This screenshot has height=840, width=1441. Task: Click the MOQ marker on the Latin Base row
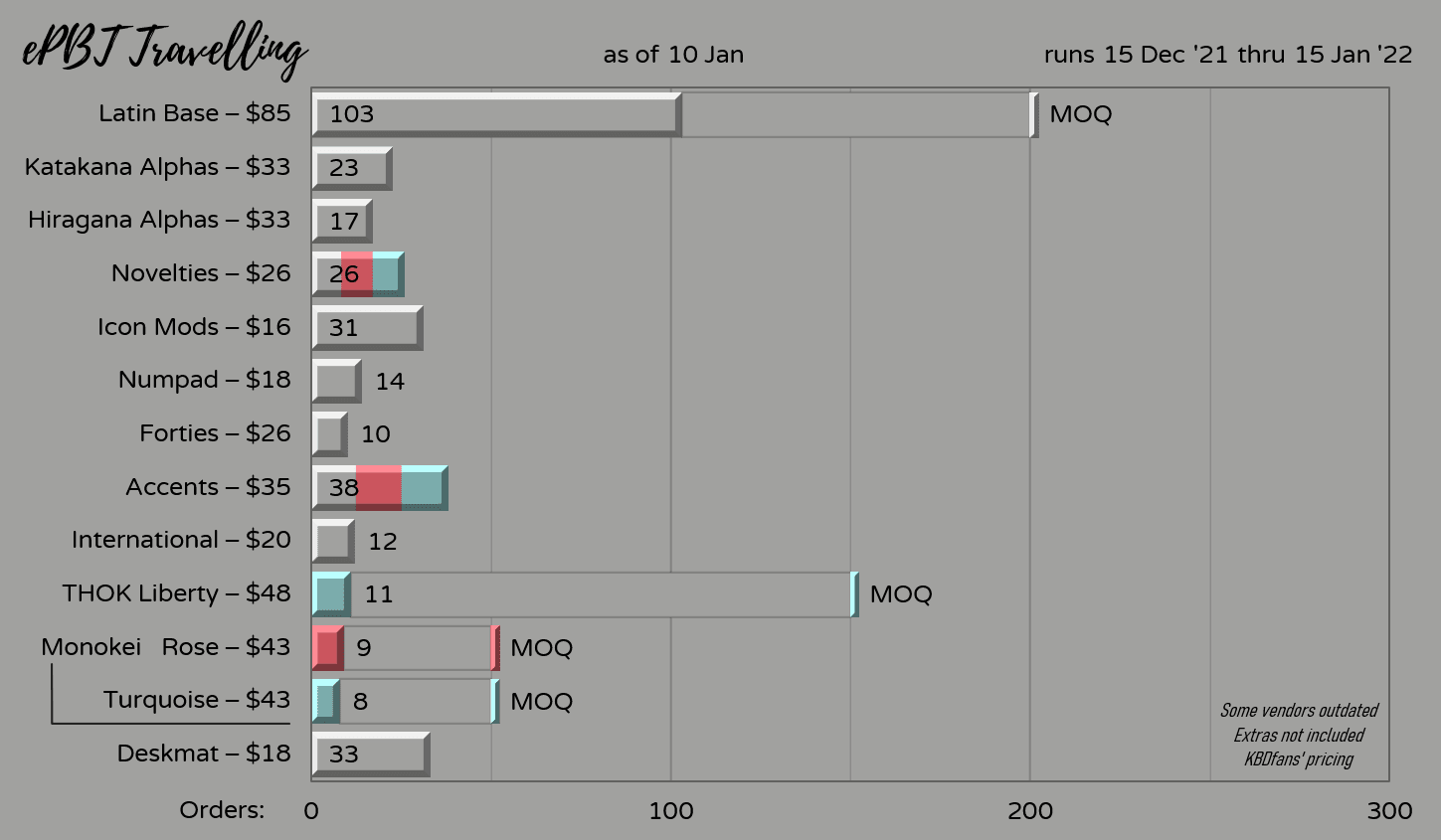click(x=1080, y=114)
